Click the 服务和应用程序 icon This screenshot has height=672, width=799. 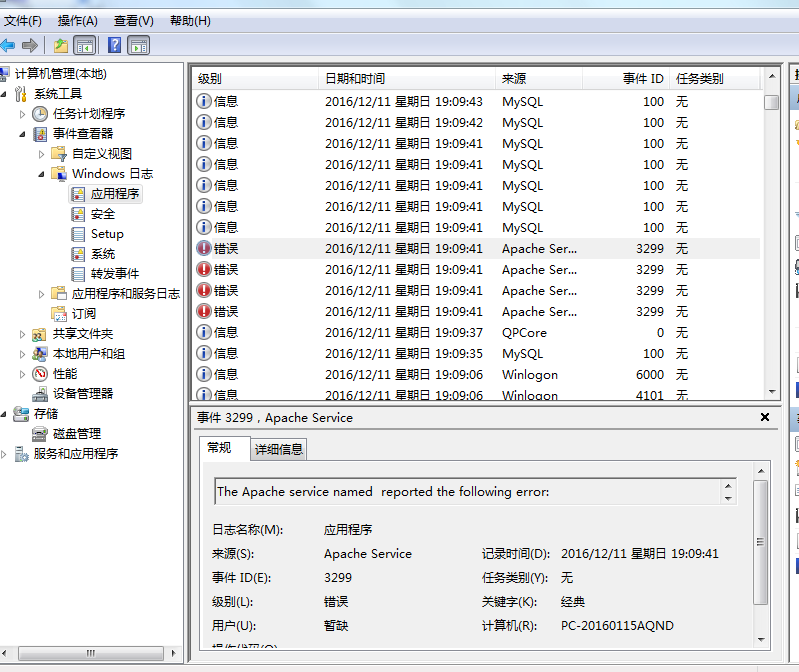[x=21, y=454]
